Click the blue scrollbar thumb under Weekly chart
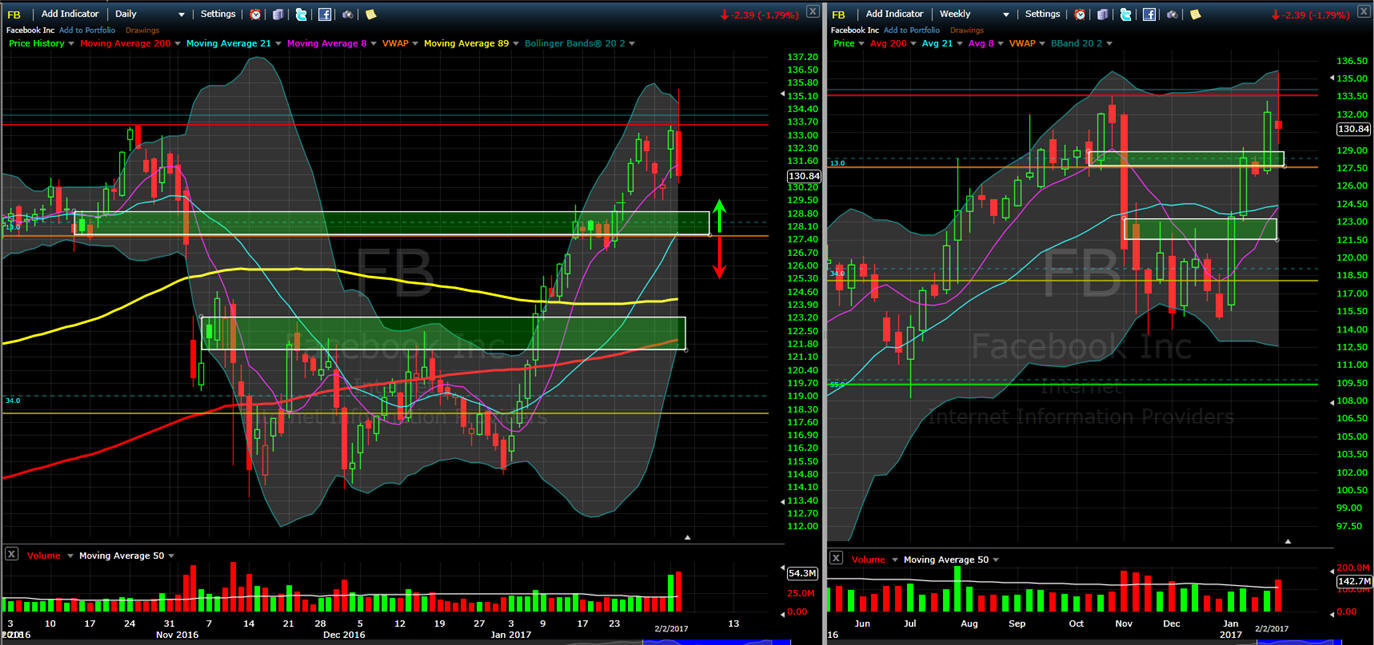1374x645 pixels. click(x=1298, y=643)
